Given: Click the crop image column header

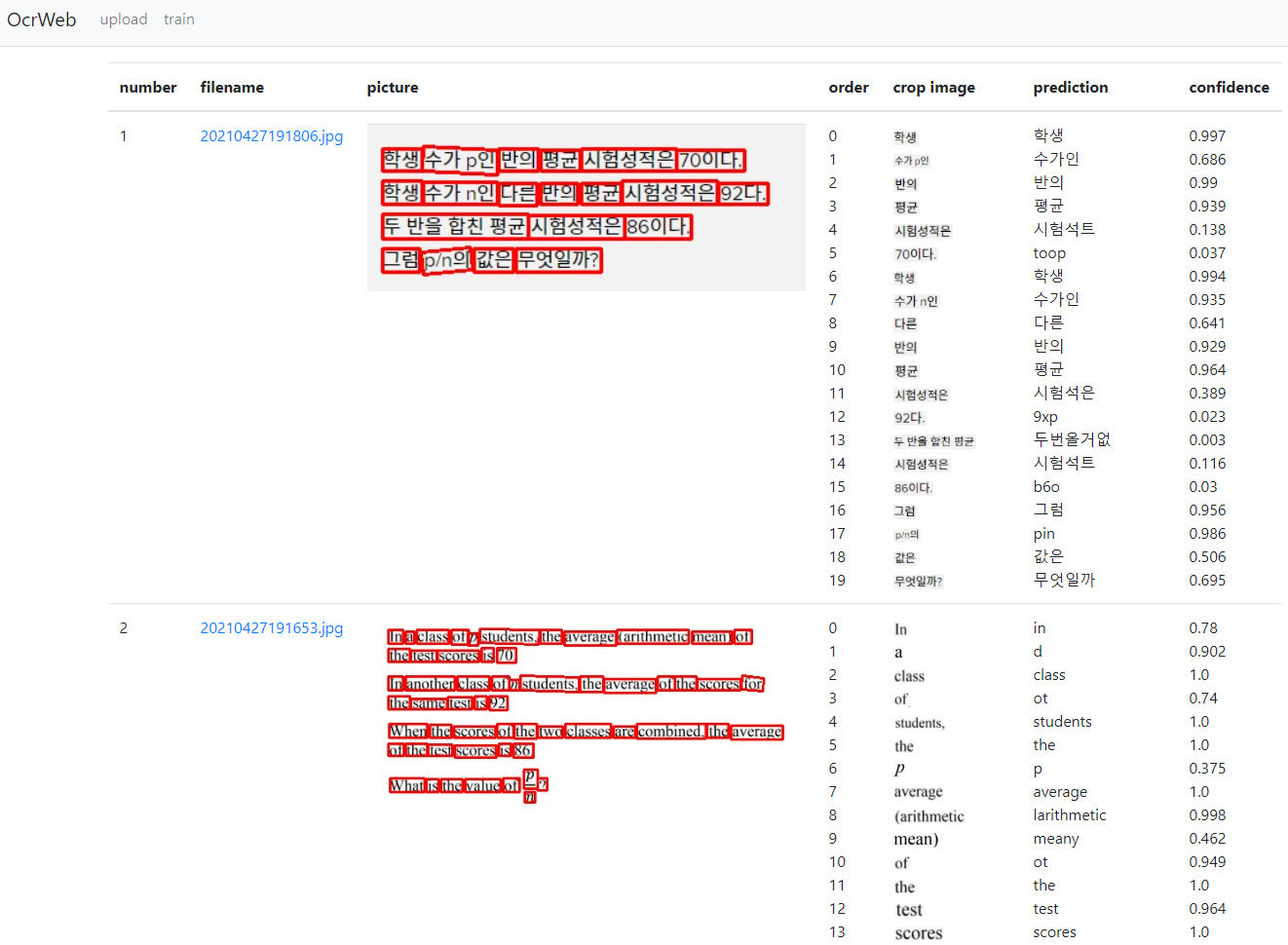Looking at the screenshot, I should pyautogui.click(x=933, y=87).
